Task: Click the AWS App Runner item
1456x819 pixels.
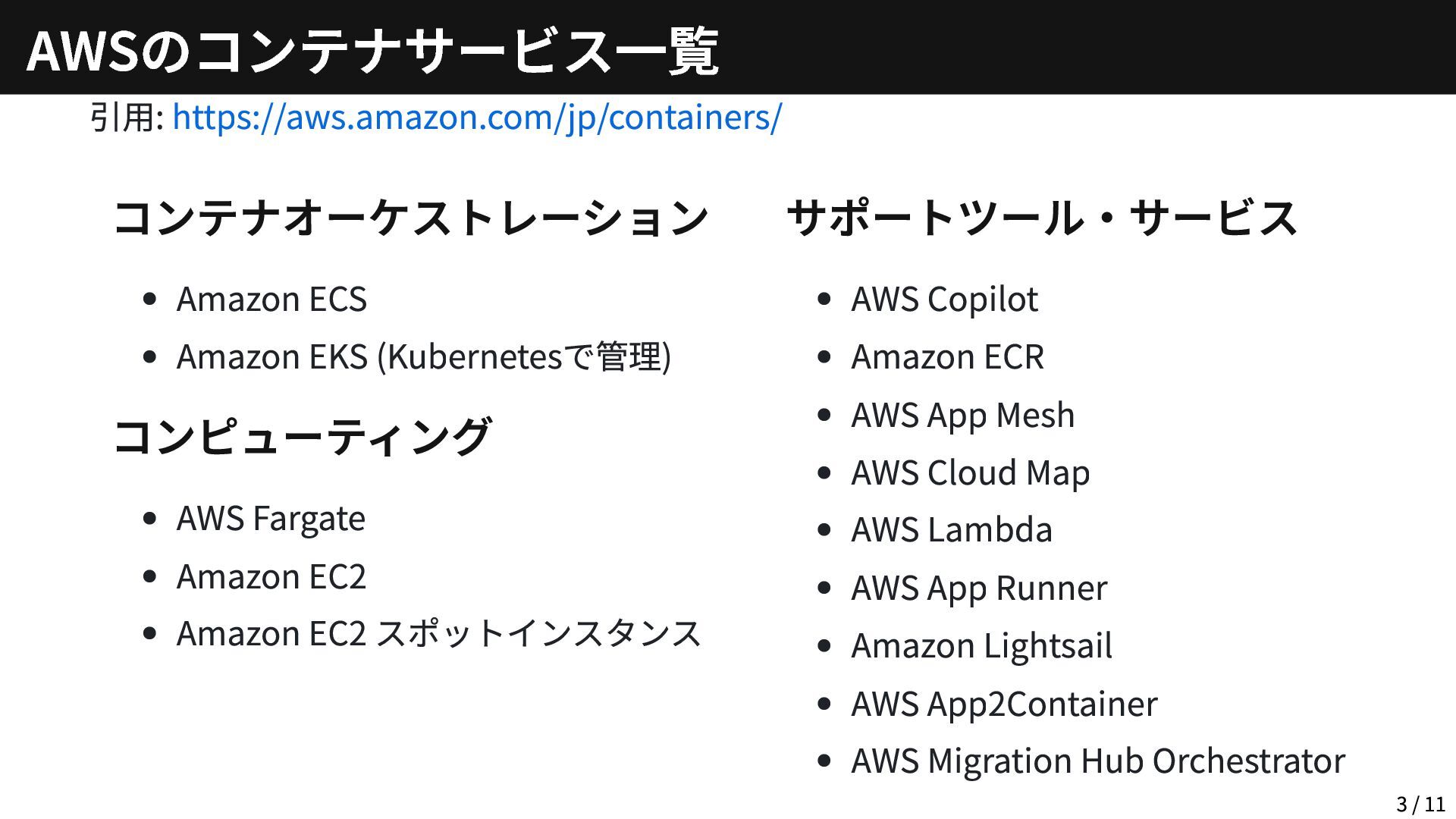Action: coord(979,588)
